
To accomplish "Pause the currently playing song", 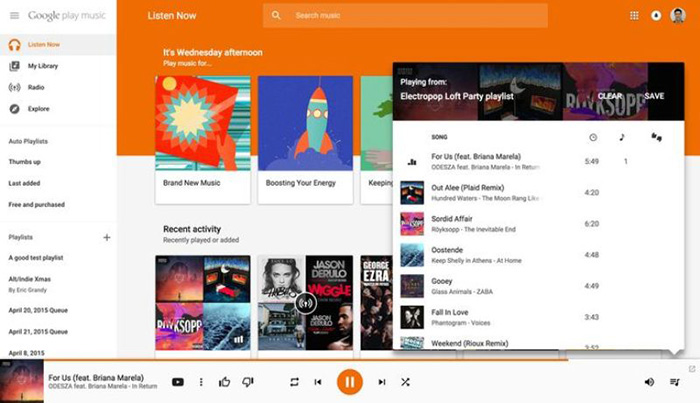I will point(349,382).
